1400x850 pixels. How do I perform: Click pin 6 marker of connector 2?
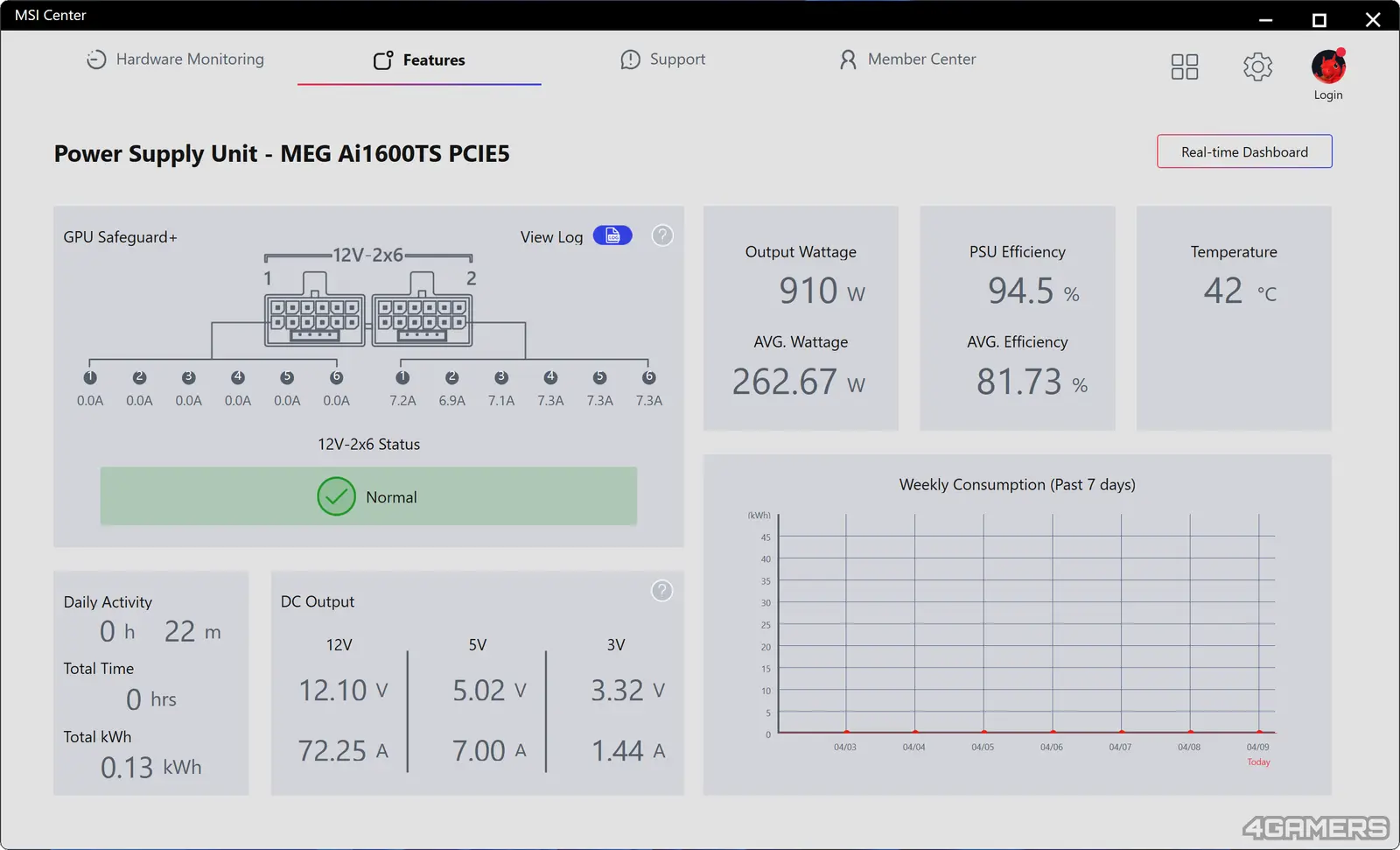click(x=648, y=377)
